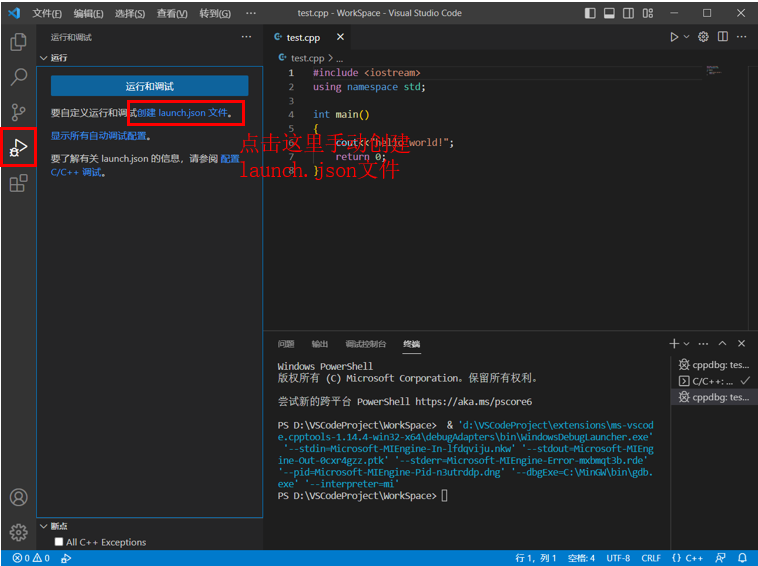Select the C/C++ task terminal entry
This screenshot has width=758, height=566.
coord(714,381)
